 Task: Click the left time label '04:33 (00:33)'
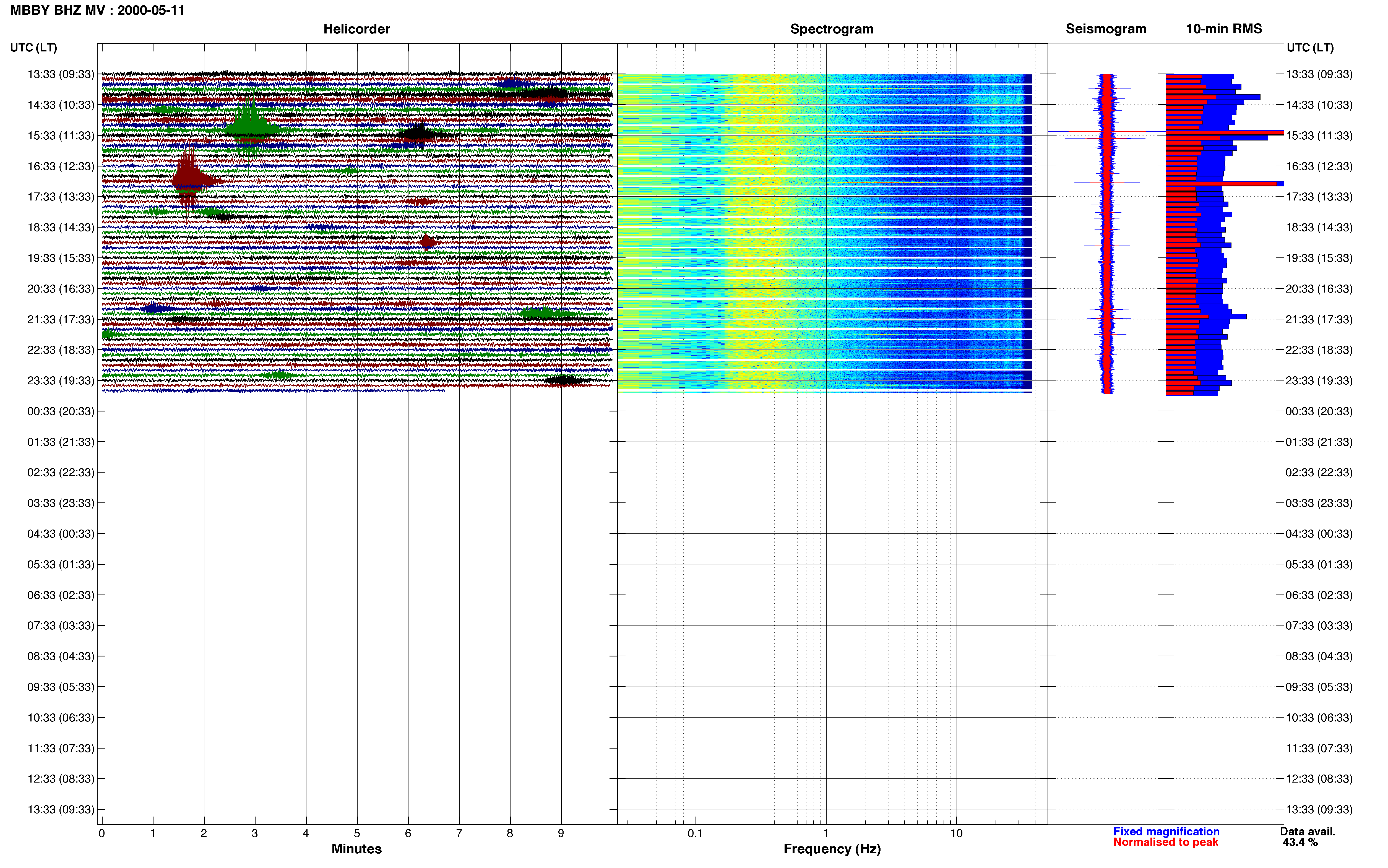[x=61, y=533]
